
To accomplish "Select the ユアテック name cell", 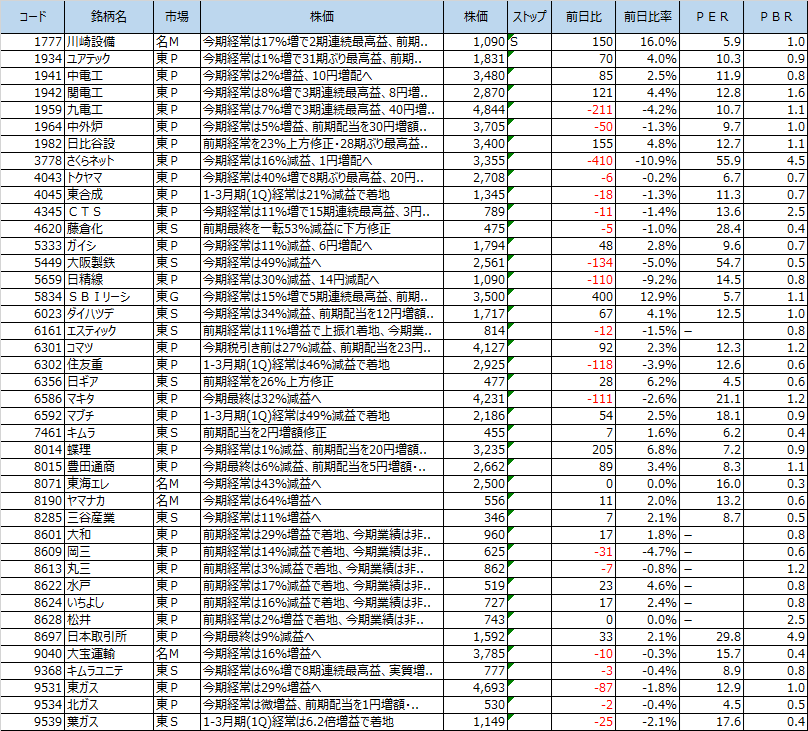I will [109, 59].
